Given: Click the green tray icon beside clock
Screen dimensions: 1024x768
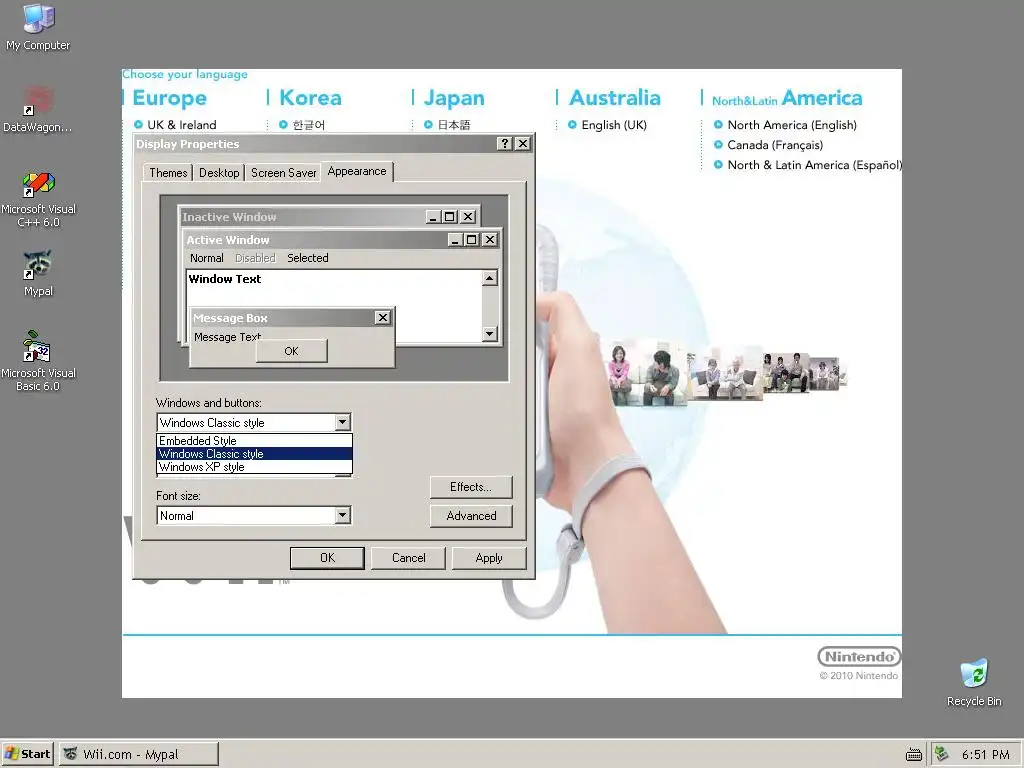Looking at the screenshot, I should (941, 754).
